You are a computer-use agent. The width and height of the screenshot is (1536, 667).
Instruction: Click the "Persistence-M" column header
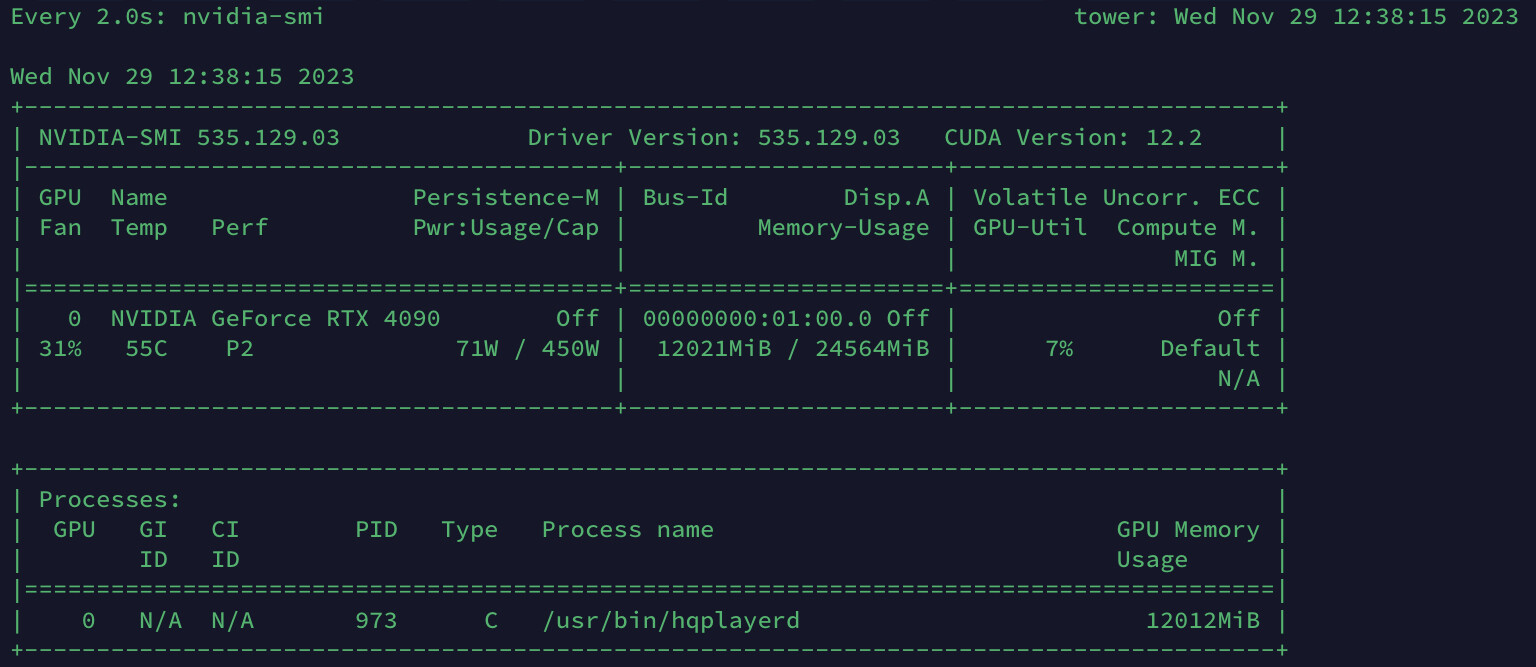point(506,198)
